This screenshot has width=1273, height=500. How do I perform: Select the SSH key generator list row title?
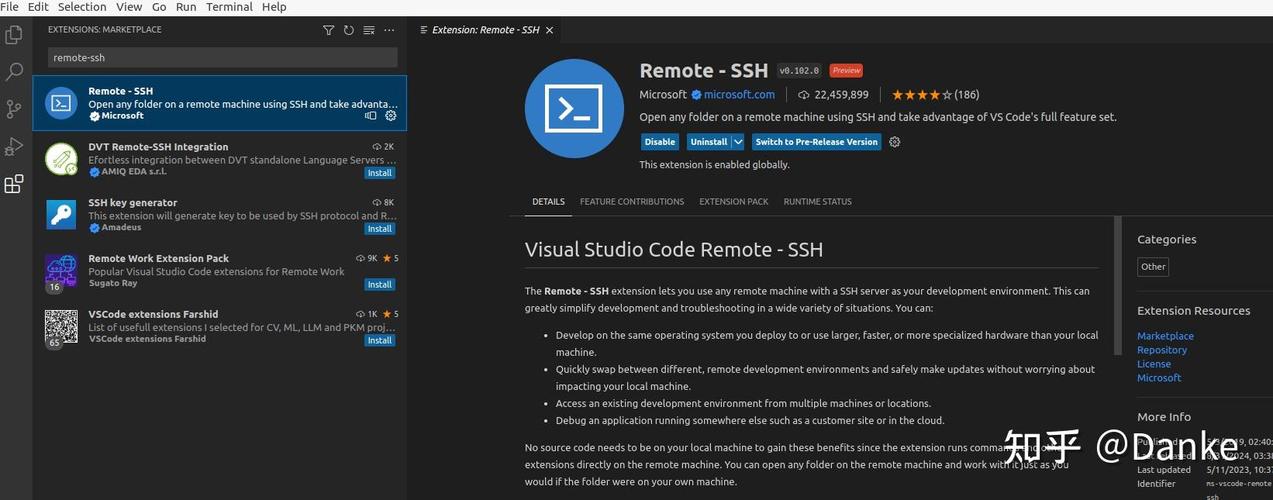(x=133, y=203)
